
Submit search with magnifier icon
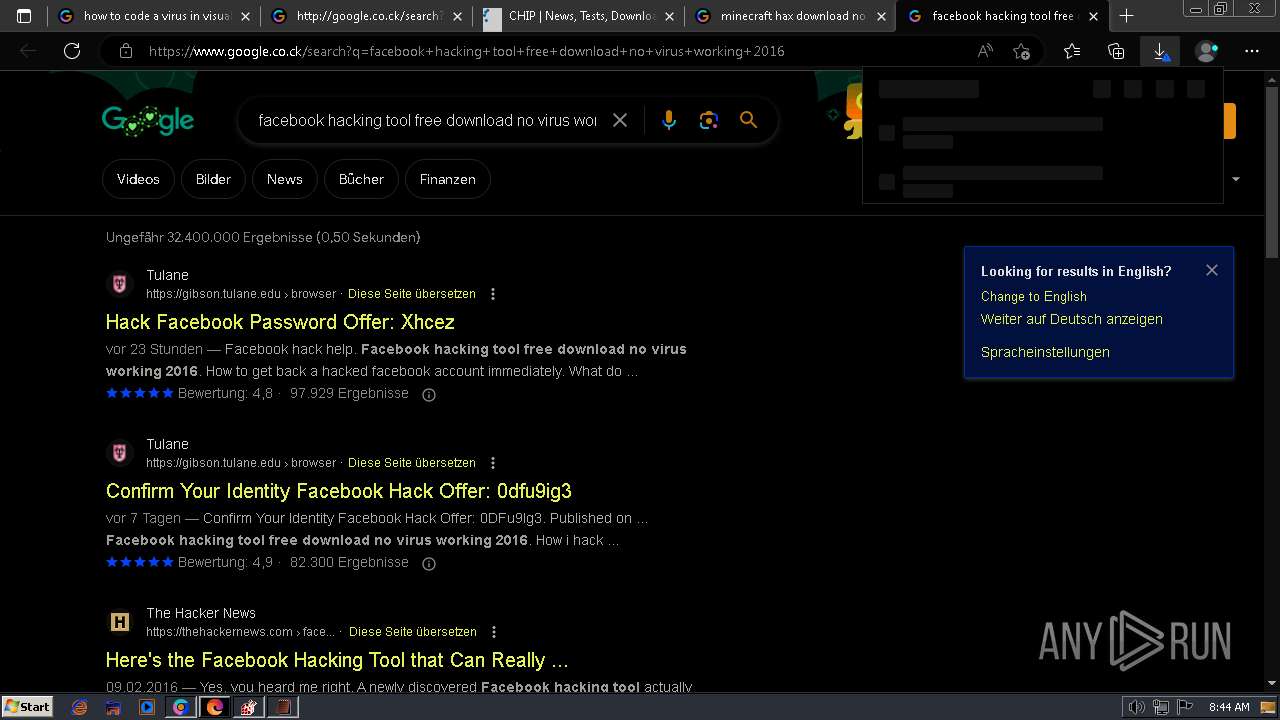[x=748, y=120]
